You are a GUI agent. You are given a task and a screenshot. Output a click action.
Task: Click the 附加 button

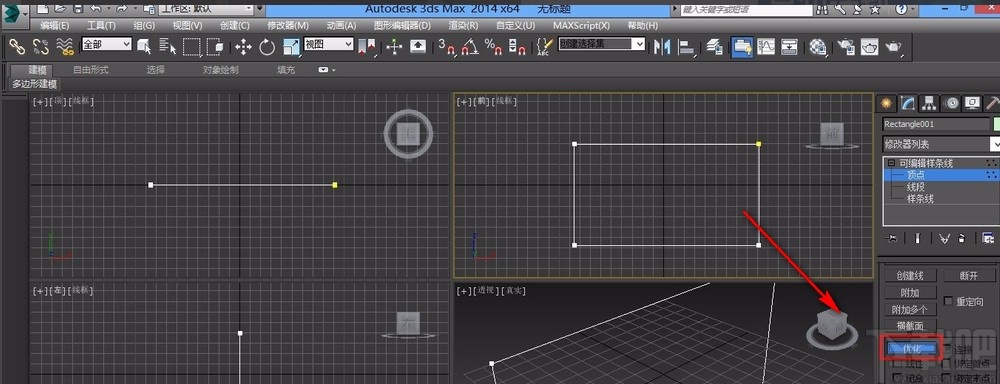(x=910, y=293)
